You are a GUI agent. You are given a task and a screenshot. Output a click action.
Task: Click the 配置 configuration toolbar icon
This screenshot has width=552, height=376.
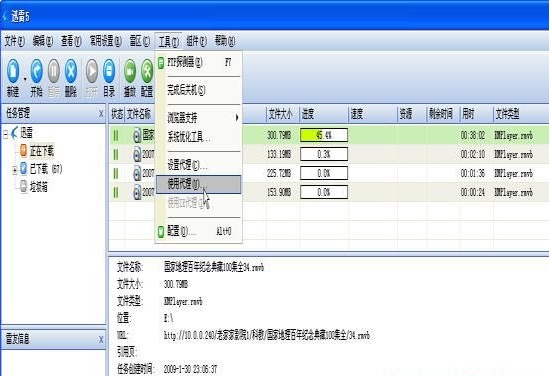pyautogui.click(x=147, y=70)
